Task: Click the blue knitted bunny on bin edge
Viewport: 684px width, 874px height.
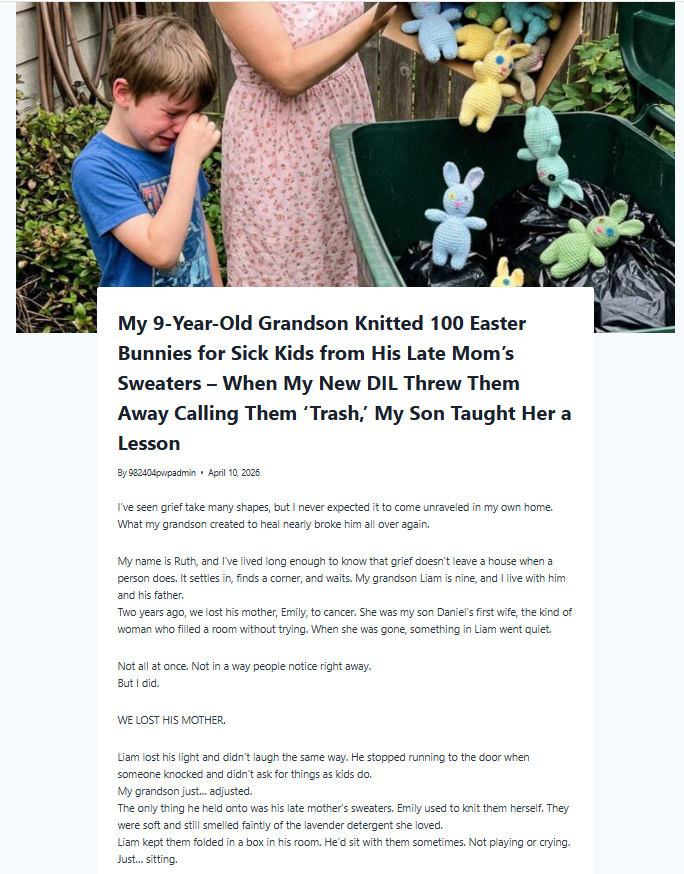Action: pyautogui.click(x=455, y=215)
